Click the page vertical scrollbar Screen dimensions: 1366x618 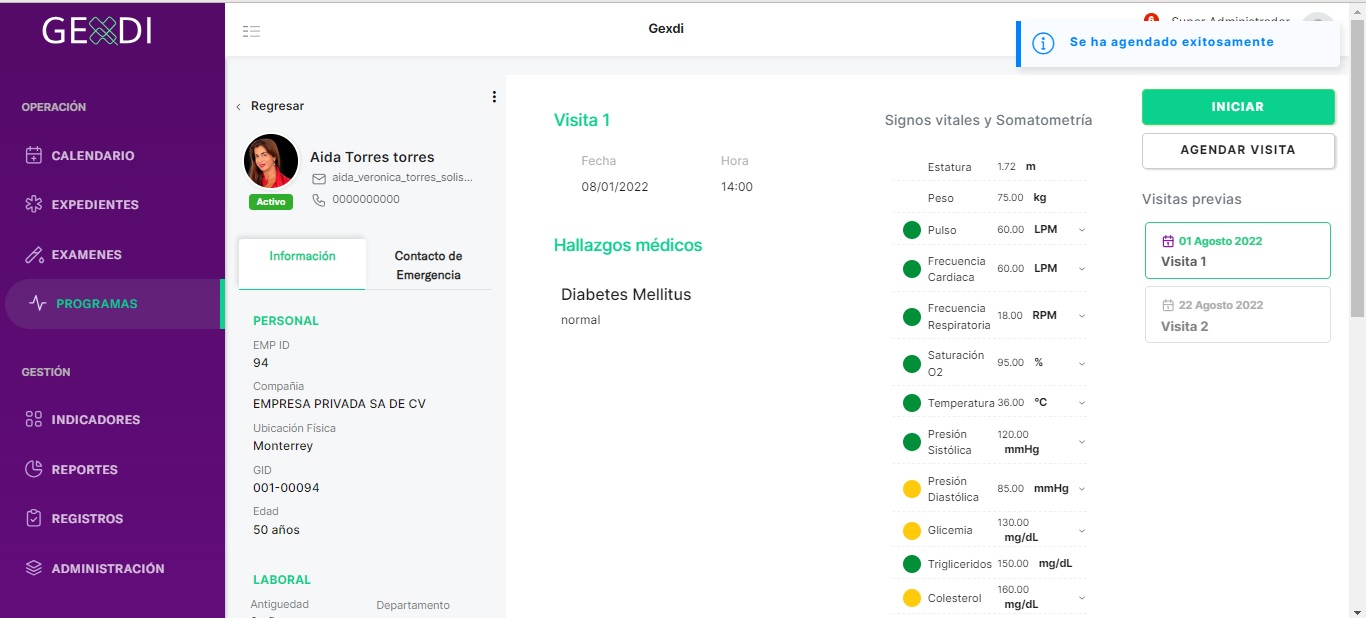pos(1357,170)
